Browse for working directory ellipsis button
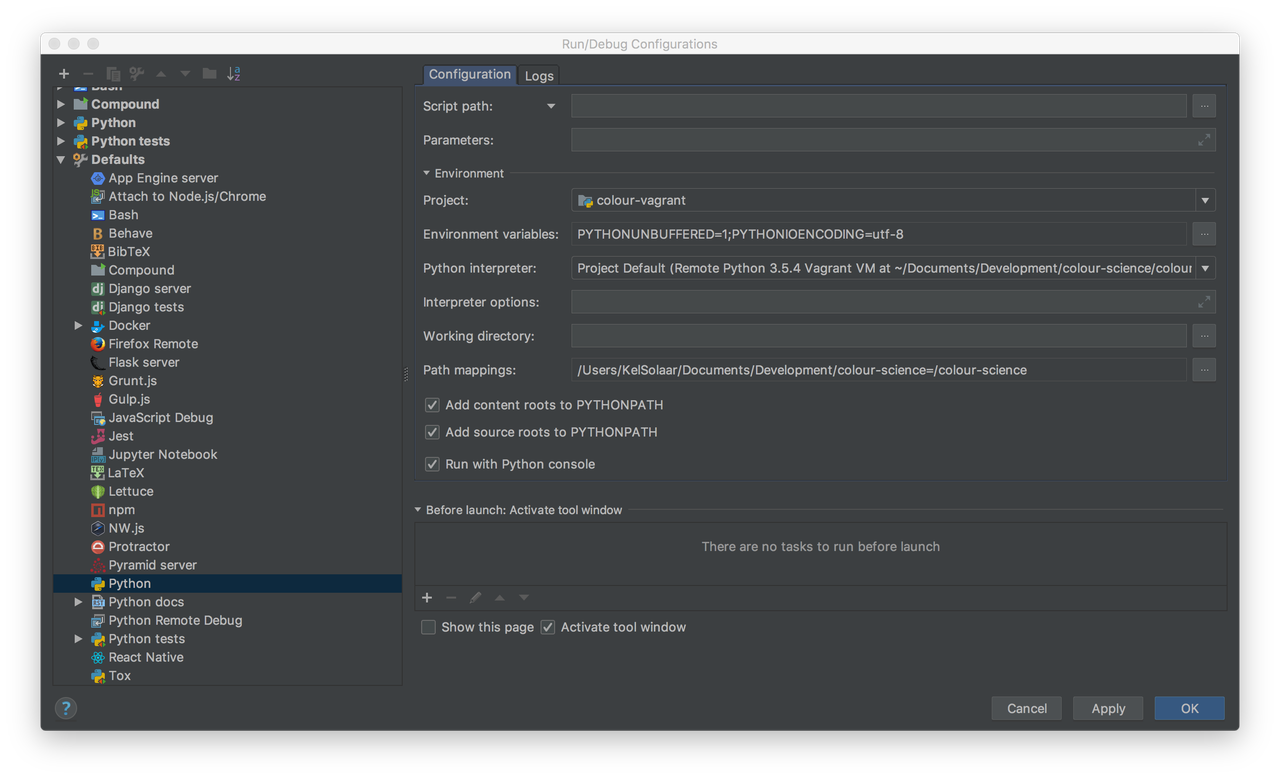Screen dimensions: 1280x779 (1204, 336)
